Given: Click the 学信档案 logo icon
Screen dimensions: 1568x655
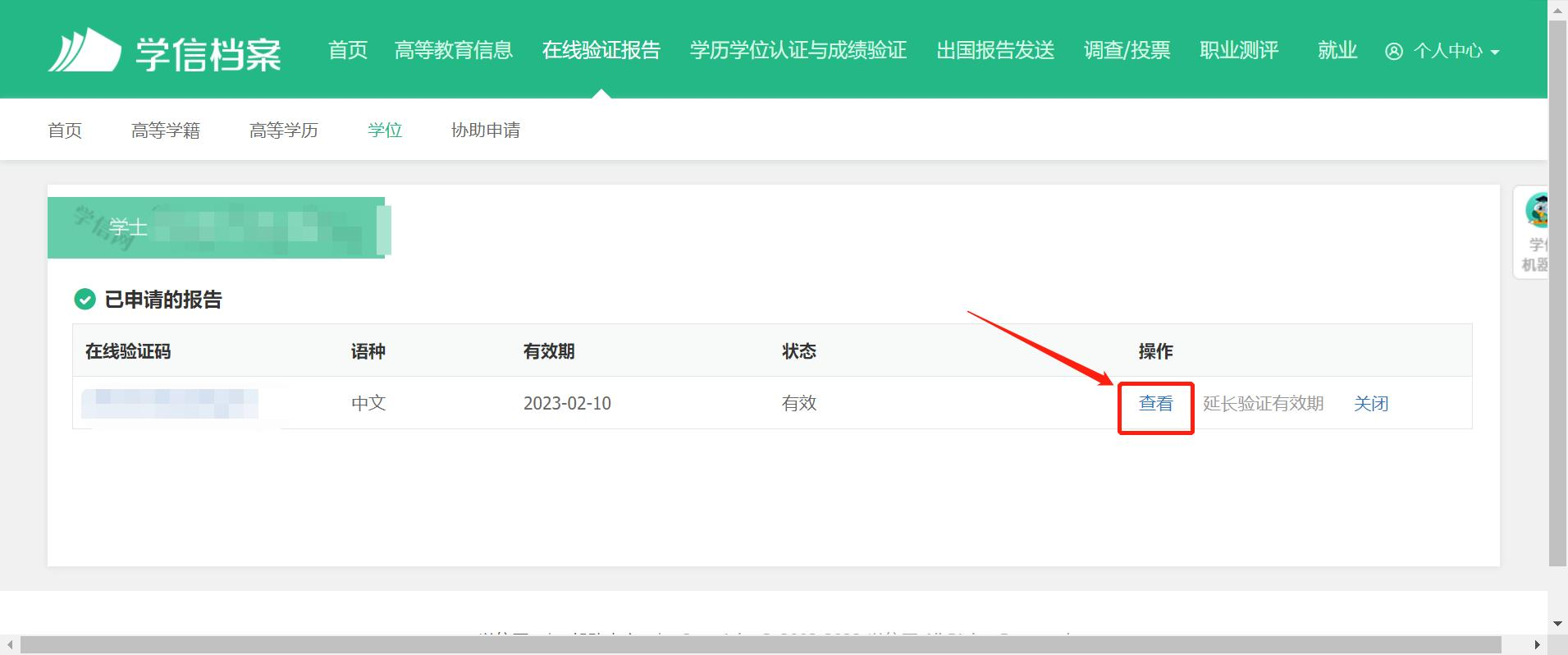Looking at the screenshot, I should [x=85, y=50].
